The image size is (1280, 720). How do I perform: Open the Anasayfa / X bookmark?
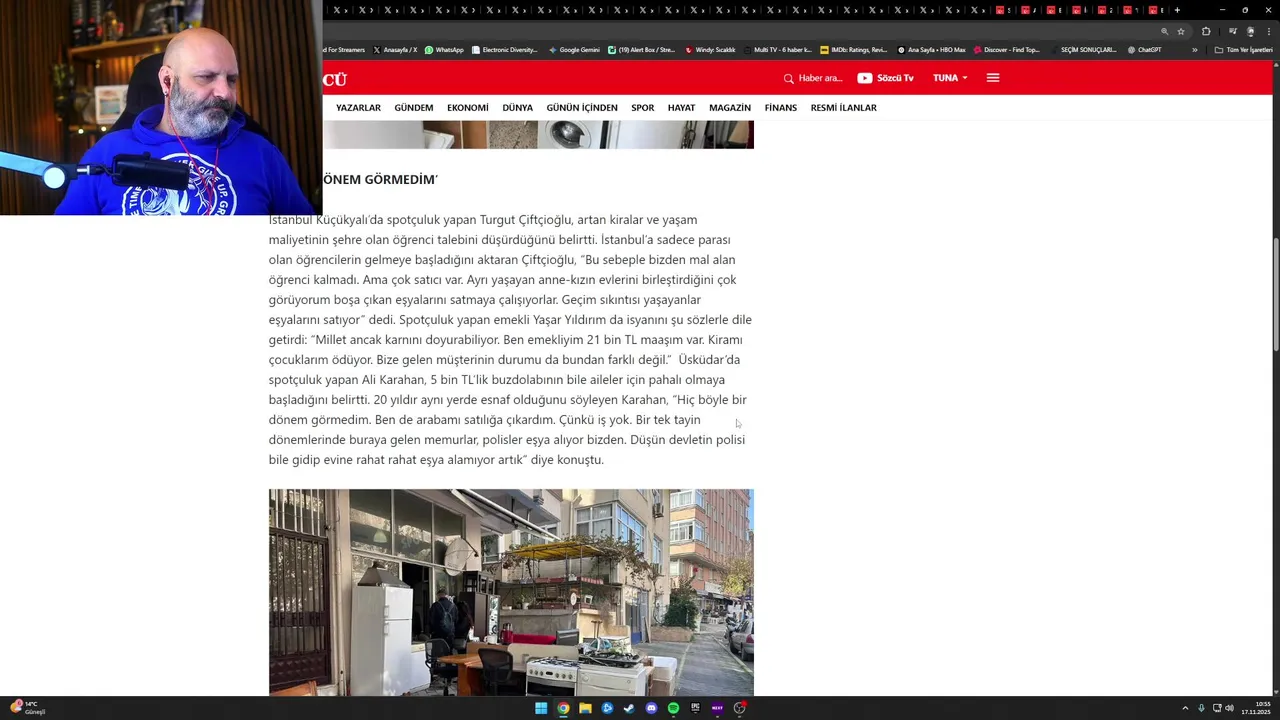[x=395, y=50]
